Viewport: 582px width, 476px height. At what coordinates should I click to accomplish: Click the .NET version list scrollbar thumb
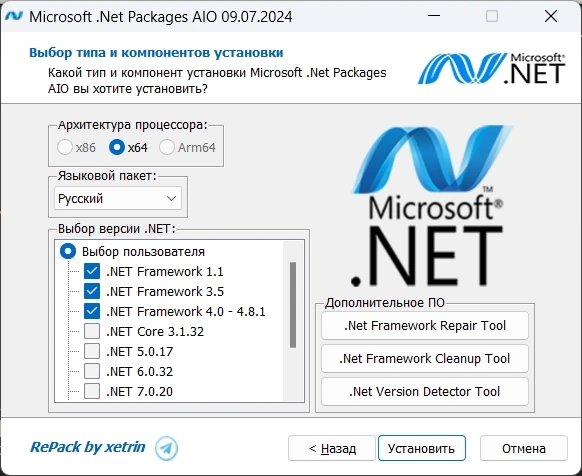click(x=293, y=305)
